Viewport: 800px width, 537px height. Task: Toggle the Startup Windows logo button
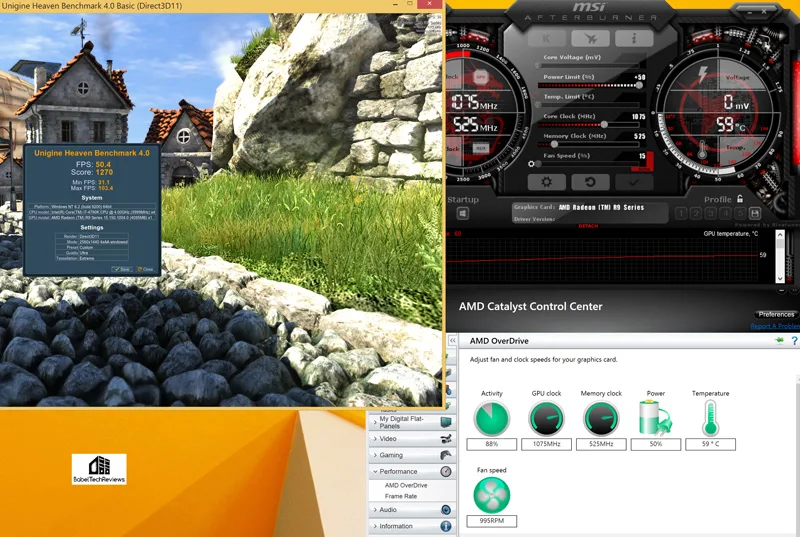[462, 214]
